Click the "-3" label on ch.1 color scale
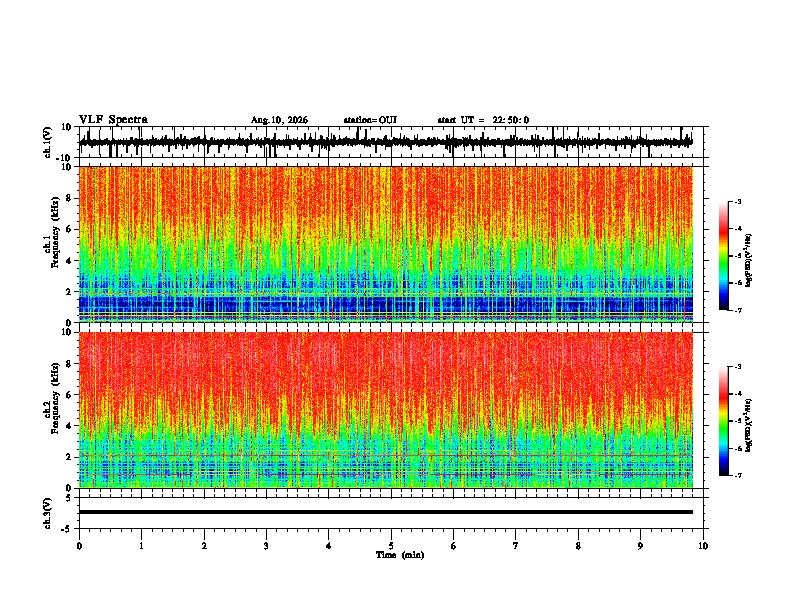Screen dimensions: 792x612 click(737, 202)
